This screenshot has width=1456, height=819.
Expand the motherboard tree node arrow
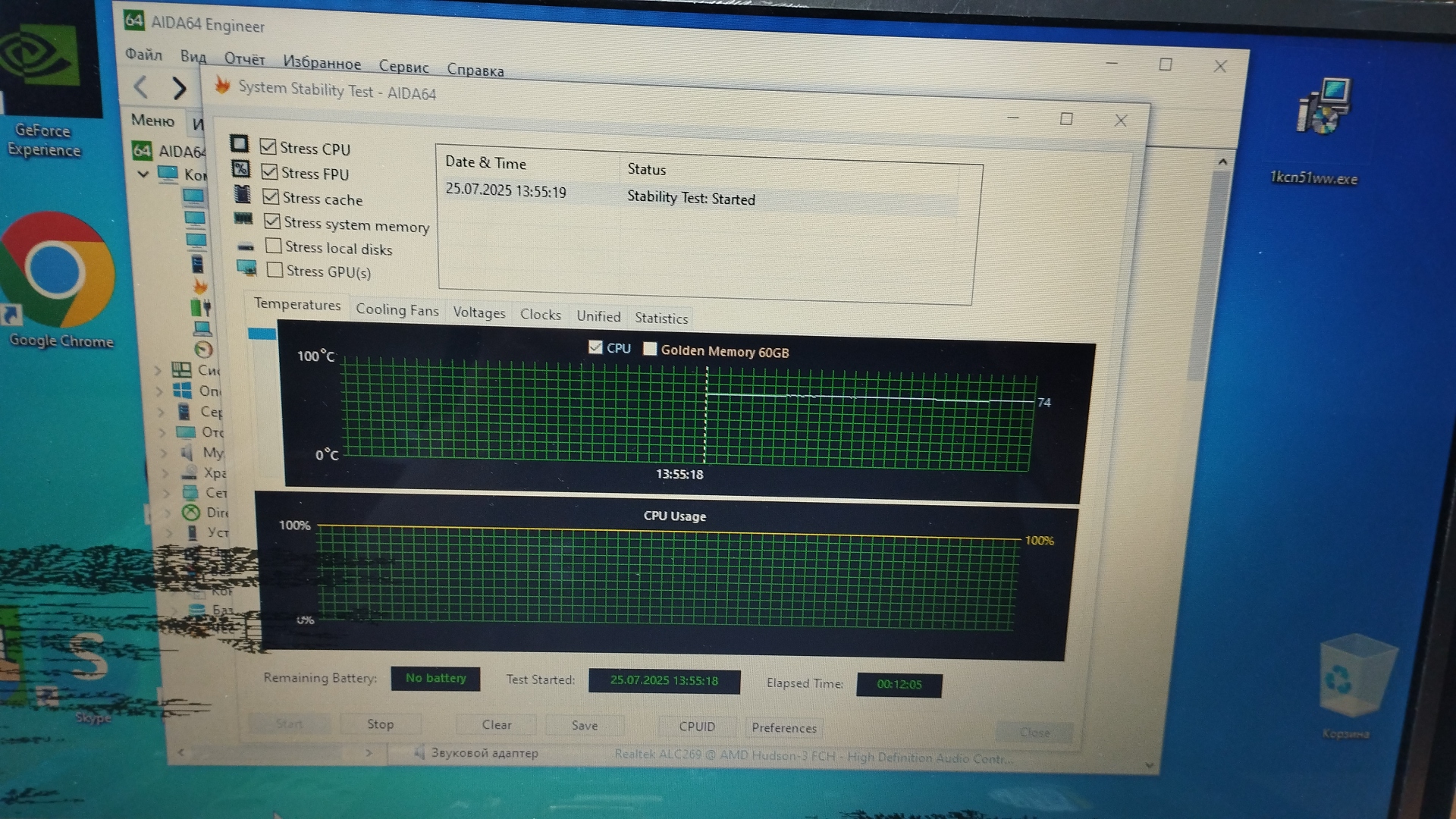158,371
